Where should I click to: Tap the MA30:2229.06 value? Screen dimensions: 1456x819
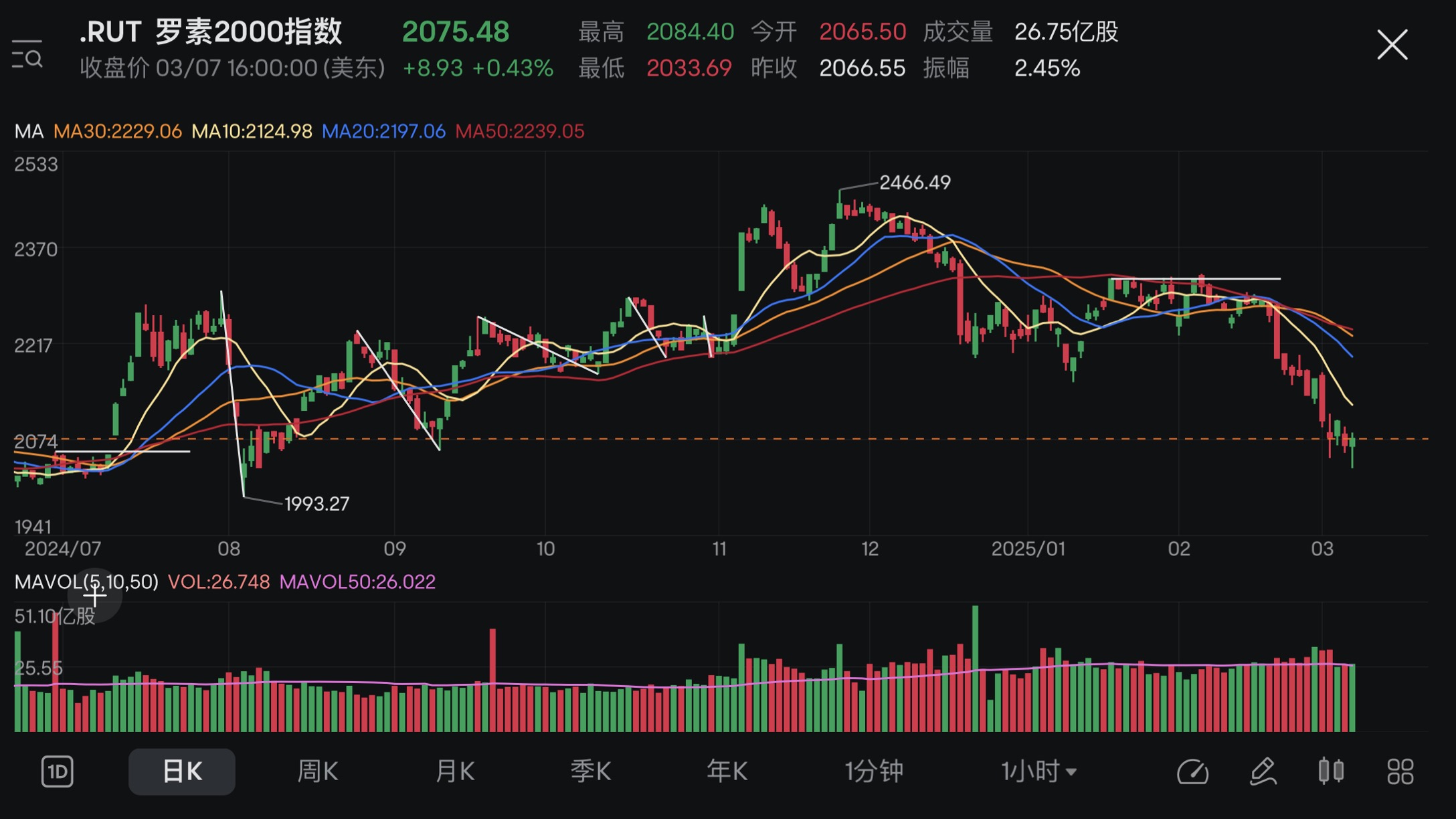[x=118, y=131]
